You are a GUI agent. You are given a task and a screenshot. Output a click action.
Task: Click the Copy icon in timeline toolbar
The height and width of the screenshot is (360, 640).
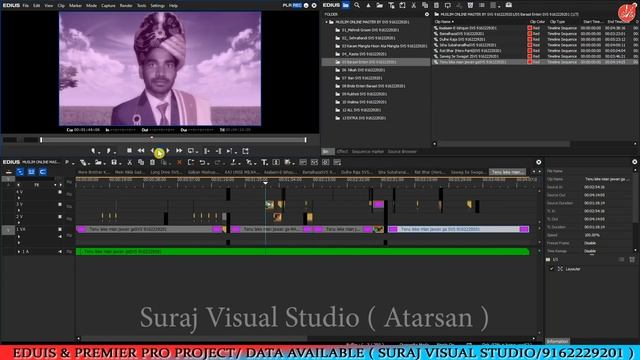[x=141, y=162]
